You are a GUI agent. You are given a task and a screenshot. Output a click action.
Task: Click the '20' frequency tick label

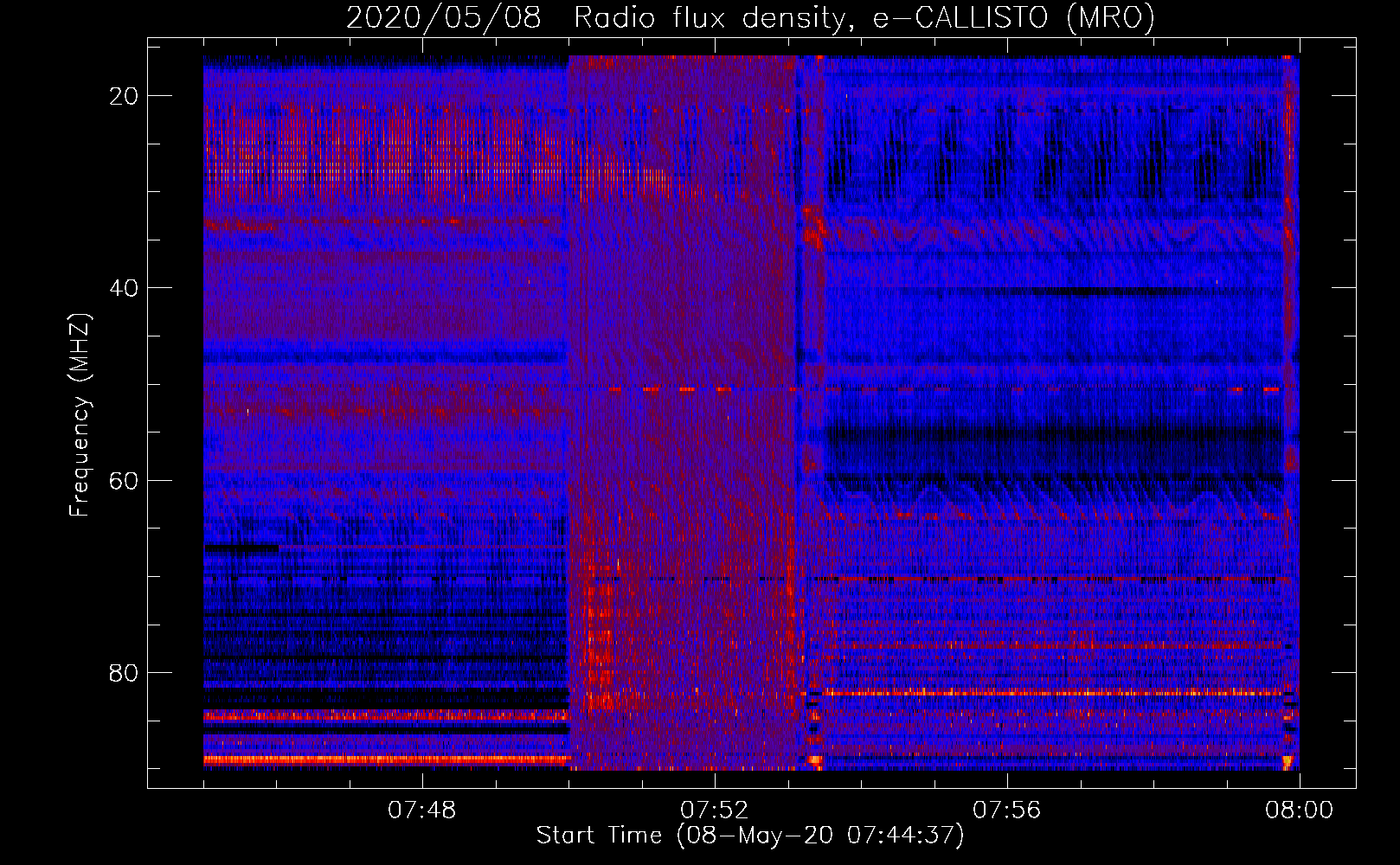pos(125,96)
